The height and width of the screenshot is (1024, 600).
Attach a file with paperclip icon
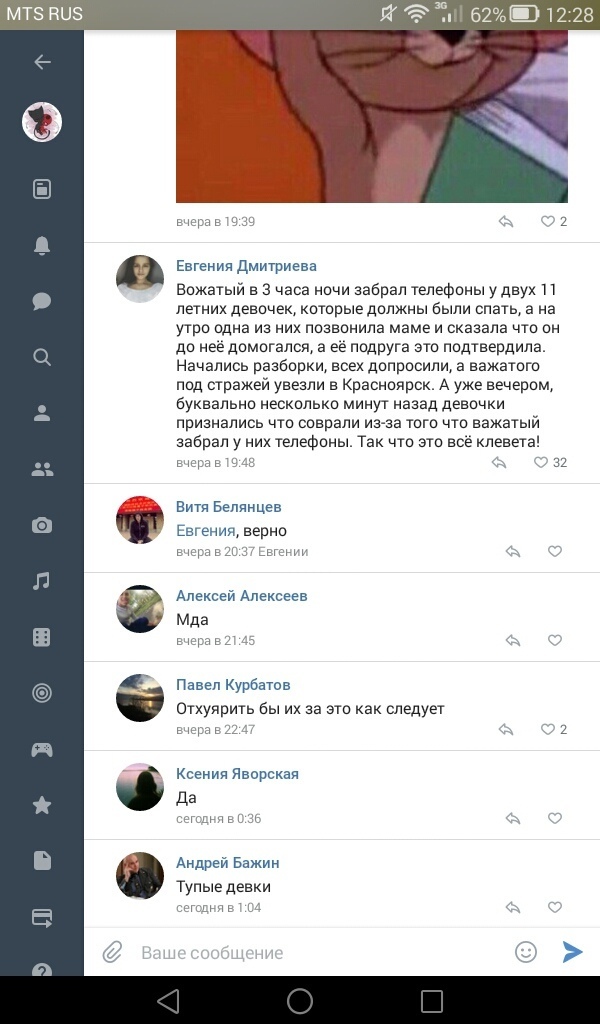click(112, 952)
